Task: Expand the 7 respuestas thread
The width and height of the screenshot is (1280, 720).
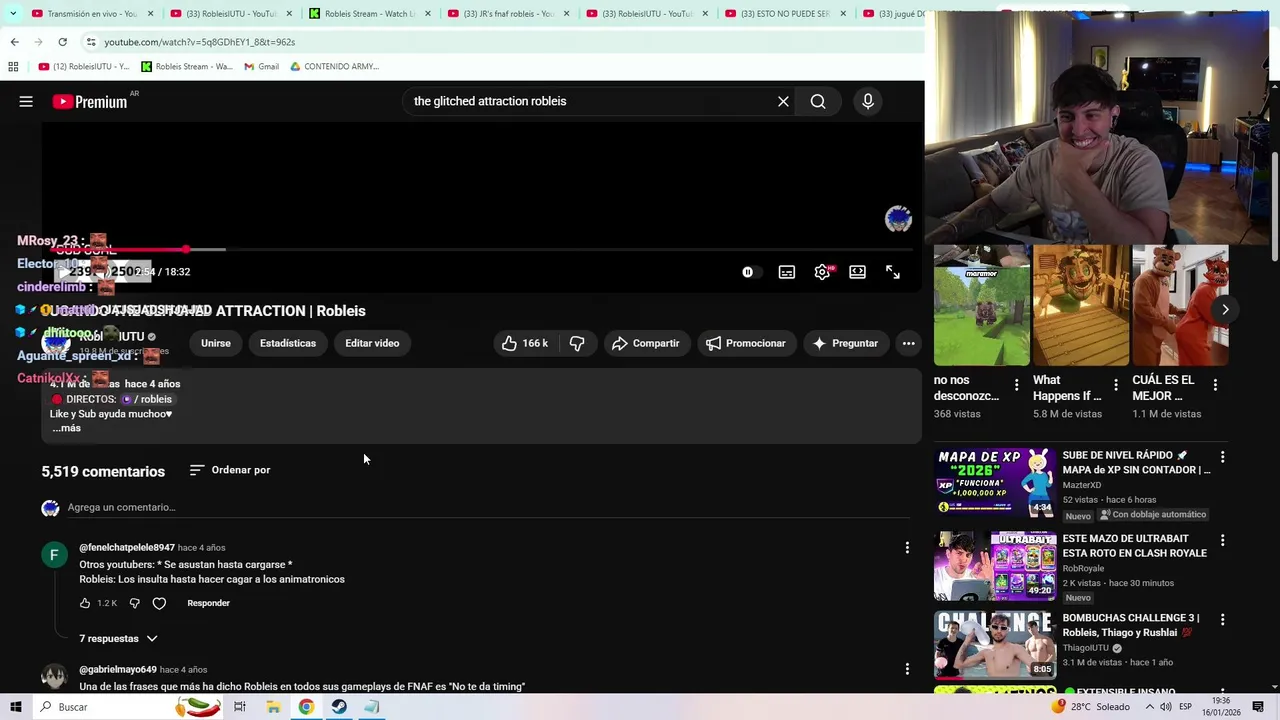Action: pos(118,638)
